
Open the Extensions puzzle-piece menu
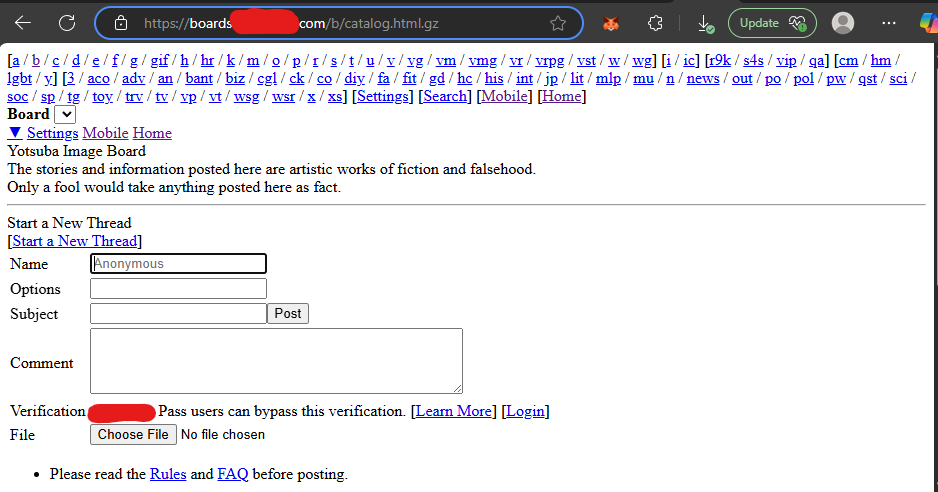click(655, 23)
